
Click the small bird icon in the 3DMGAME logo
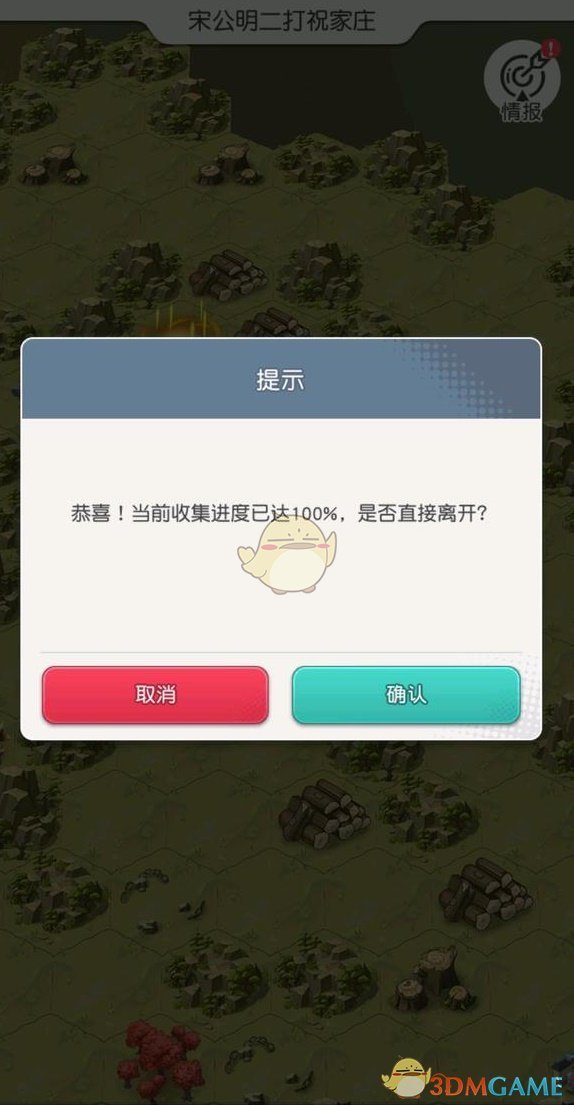tap(406, 1078)
